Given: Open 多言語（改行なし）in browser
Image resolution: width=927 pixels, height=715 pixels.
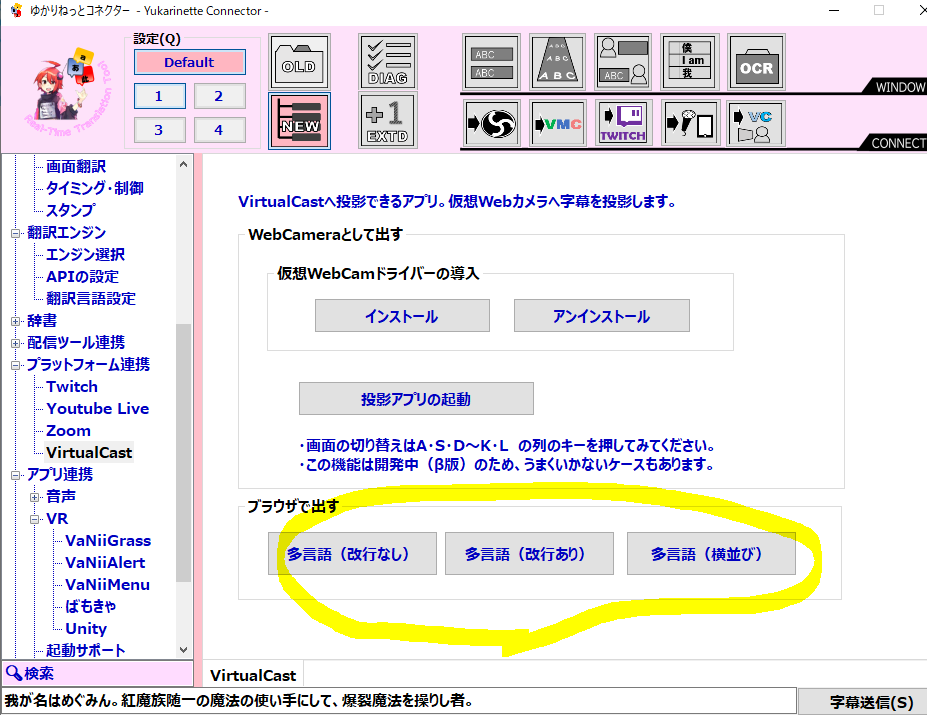Looking at the screenshot, I should coord(352,554).
